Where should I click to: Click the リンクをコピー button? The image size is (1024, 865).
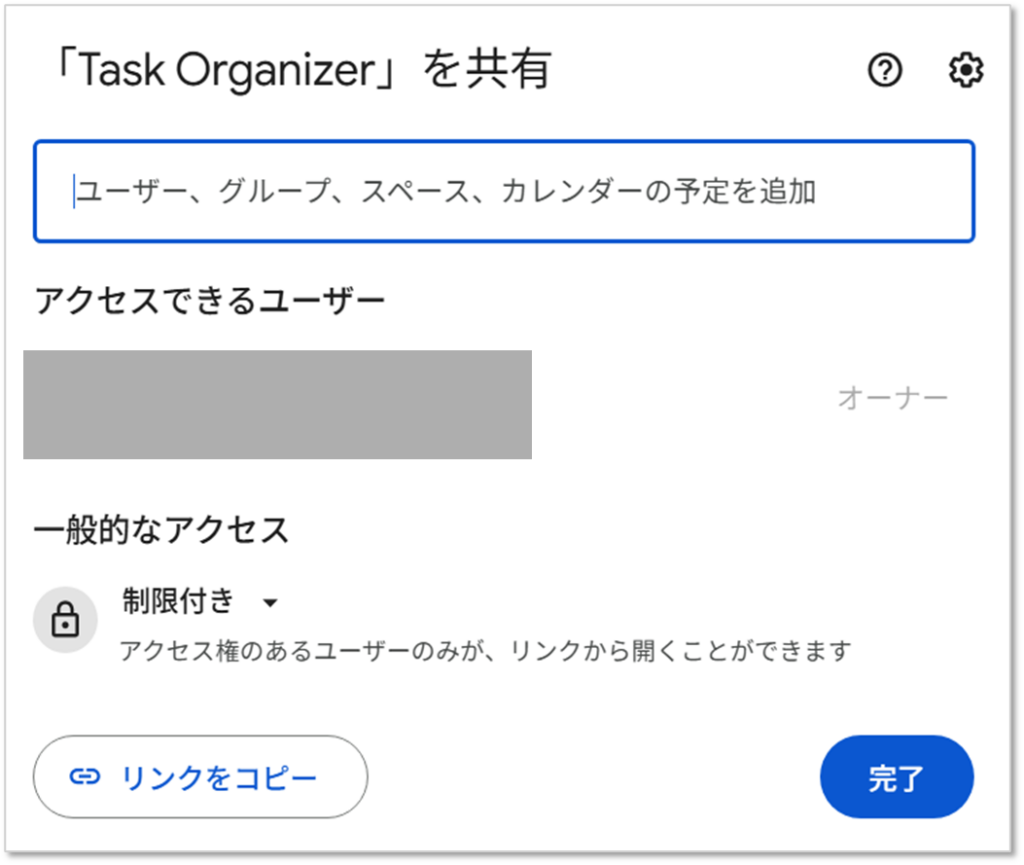coord(200,777)
